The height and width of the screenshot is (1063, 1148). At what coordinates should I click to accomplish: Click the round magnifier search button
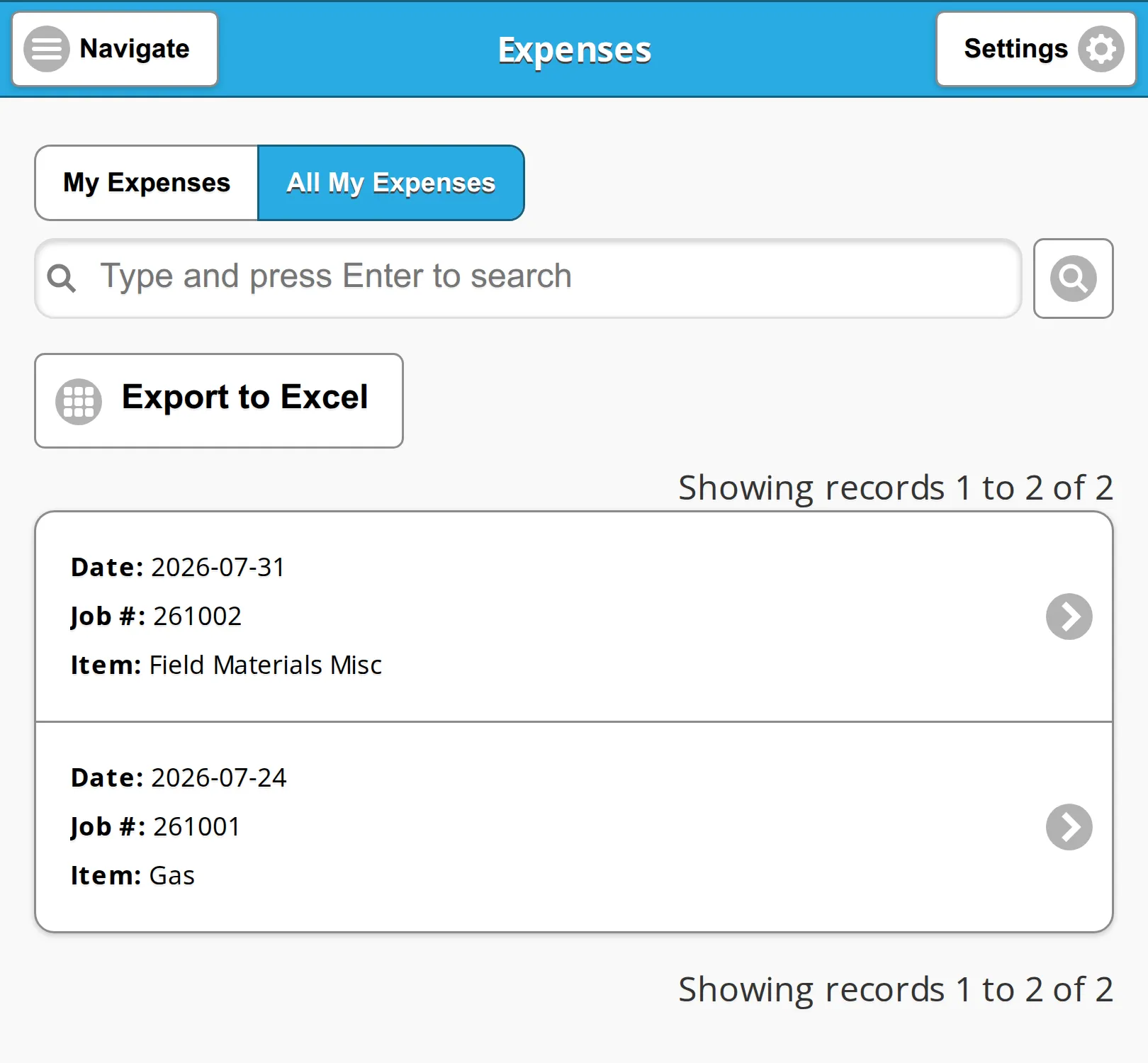[1074, 279]
